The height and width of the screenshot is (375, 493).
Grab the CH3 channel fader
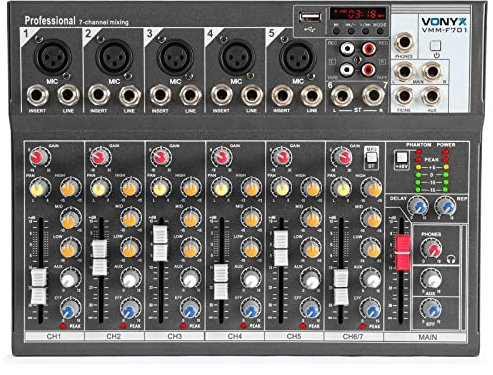pos(160,244)
